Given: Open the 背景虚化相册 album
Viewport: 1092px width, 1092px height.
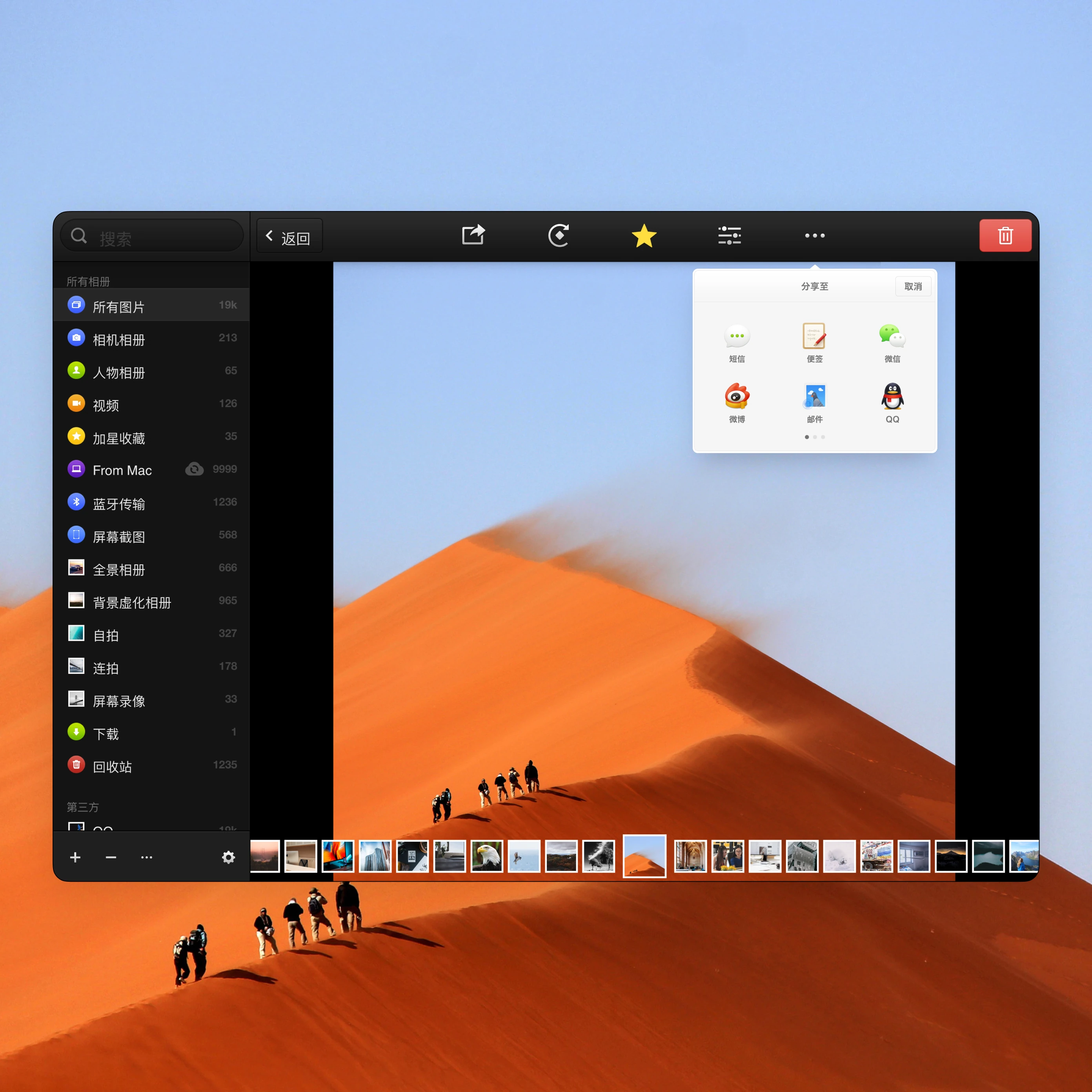Looking at the screenshot, I should click(151, 600).
